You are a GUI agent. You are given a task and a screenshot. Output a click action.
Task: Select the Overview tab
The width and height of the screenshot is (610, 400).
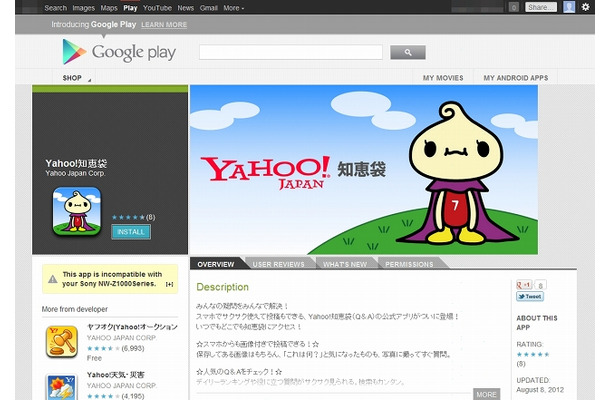pyautogui.click(x=216, y=264)
